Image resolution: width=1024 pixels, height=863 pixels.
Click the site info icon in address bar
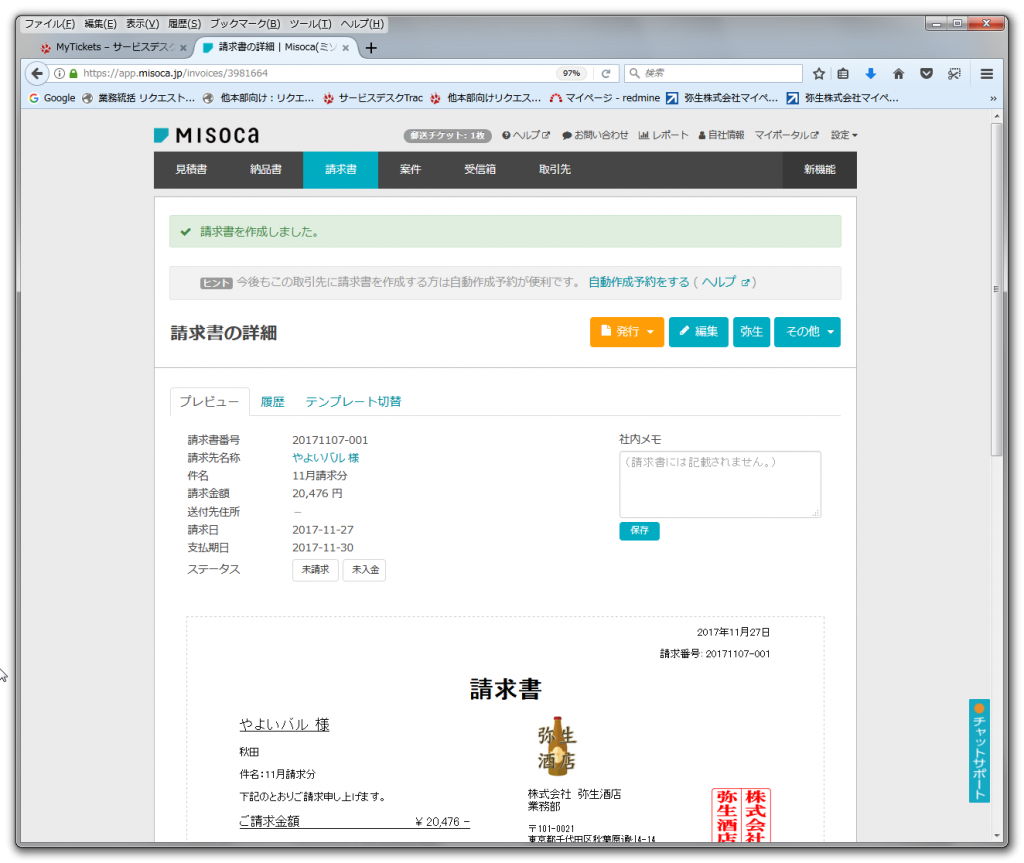pyautogui.click(x=59, y=73)
